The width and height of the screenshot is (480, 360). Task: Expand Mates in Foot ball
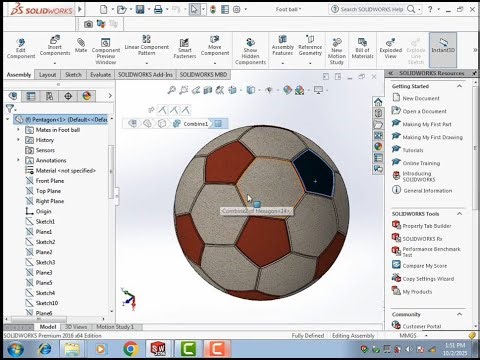tap(18, 130)
